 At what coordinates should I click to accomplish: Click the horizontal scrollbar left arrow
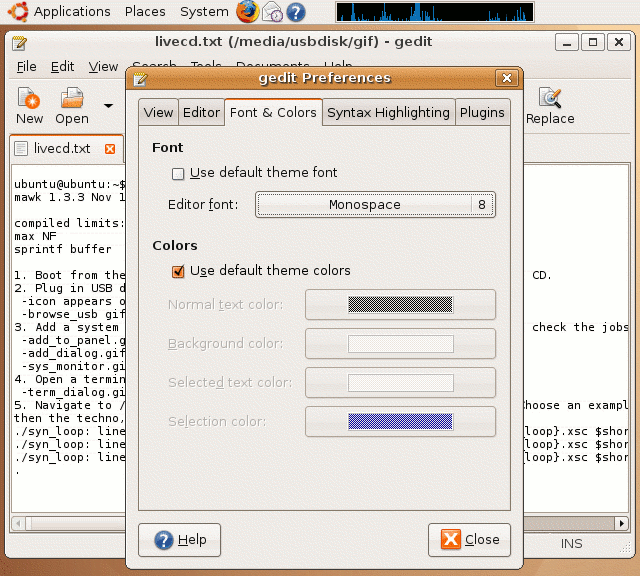tap(18, 523)
